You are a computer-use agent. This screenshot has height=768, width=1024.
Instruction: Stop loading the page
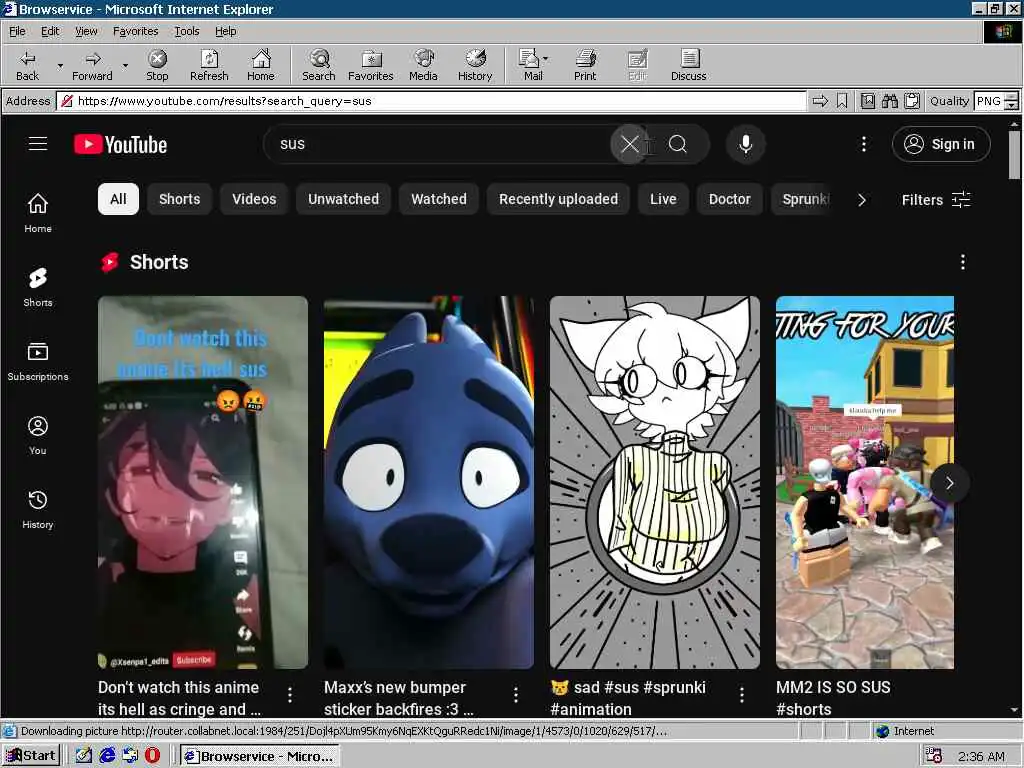click(x=157, y=65)
